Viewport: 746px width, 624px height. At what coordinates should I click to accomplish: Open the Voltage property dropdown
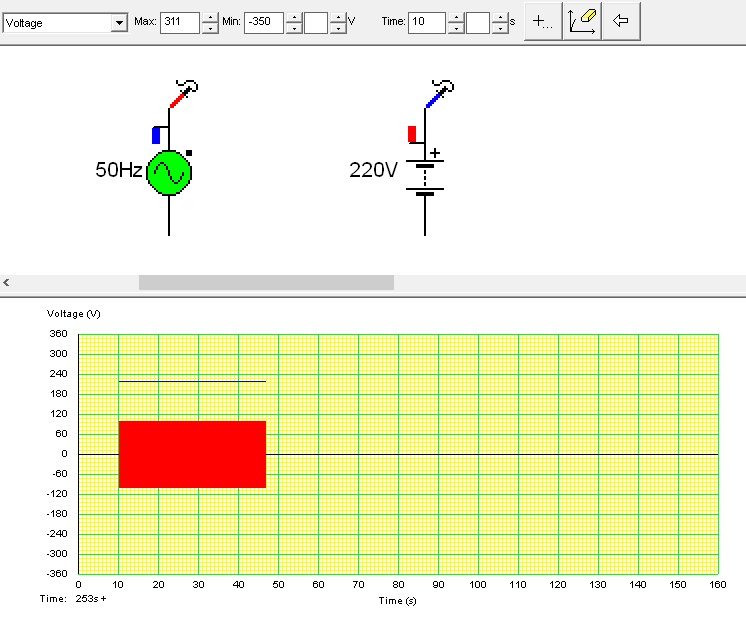[119, 23]
